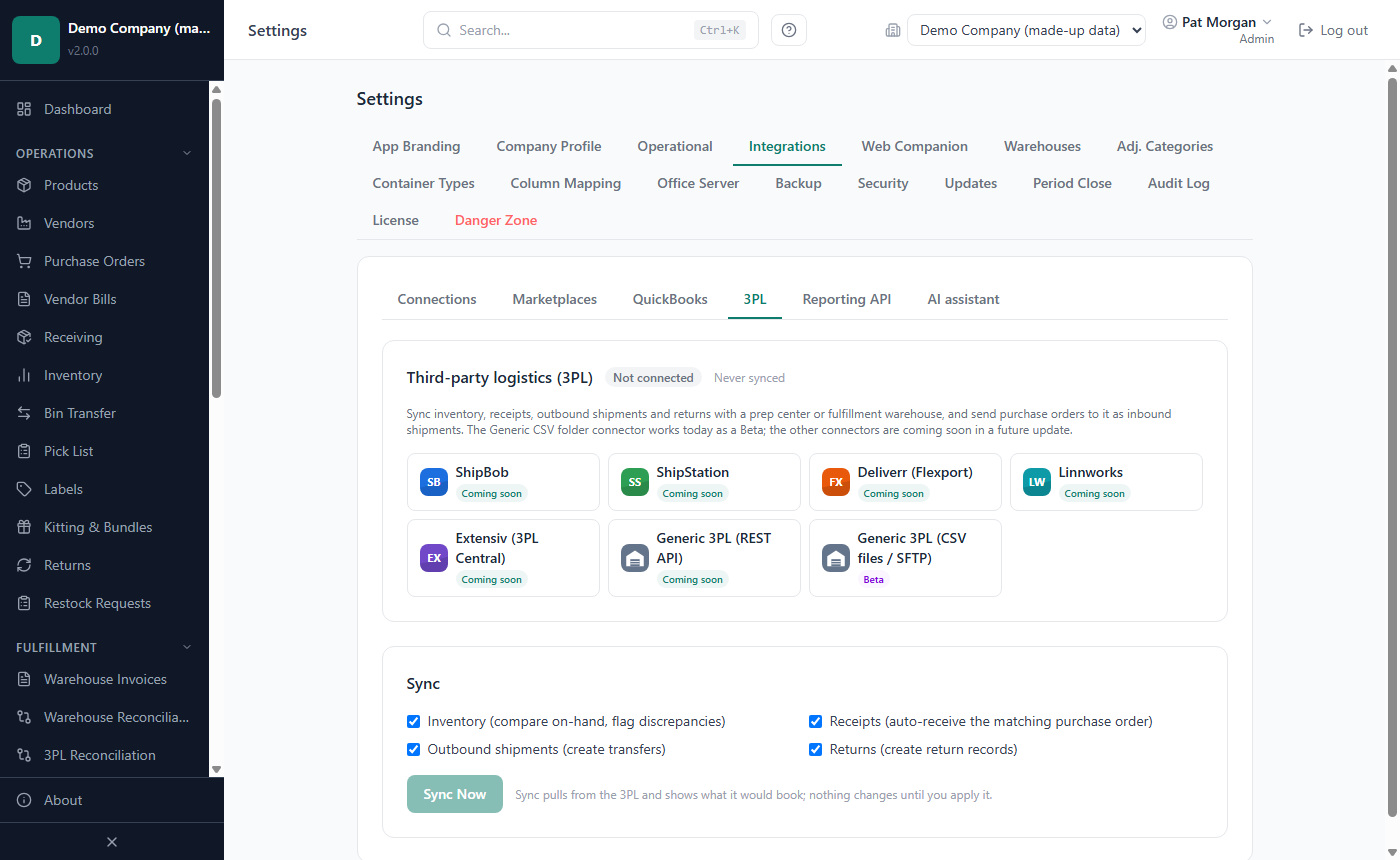
Task: Click the Not connected status badge
Action: pos(653,378)
